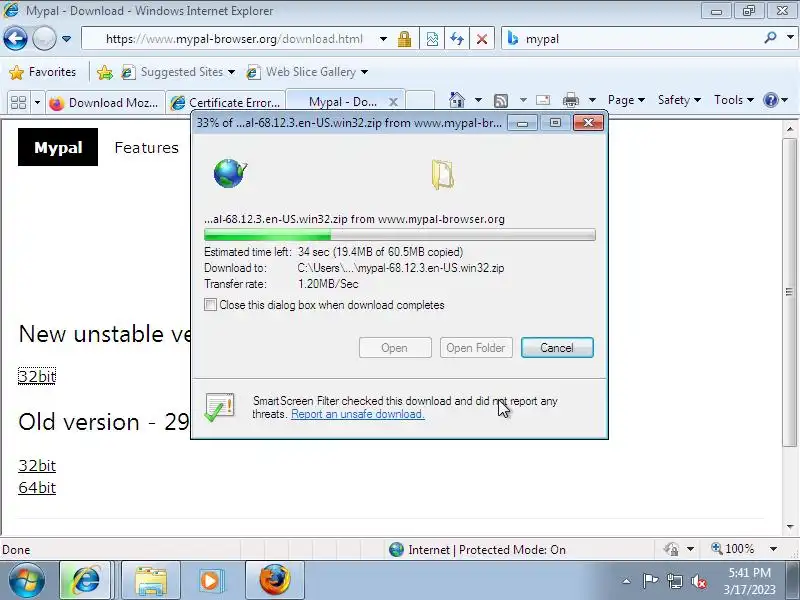Expand the Print dropdown arrow

tap(592, 100)
